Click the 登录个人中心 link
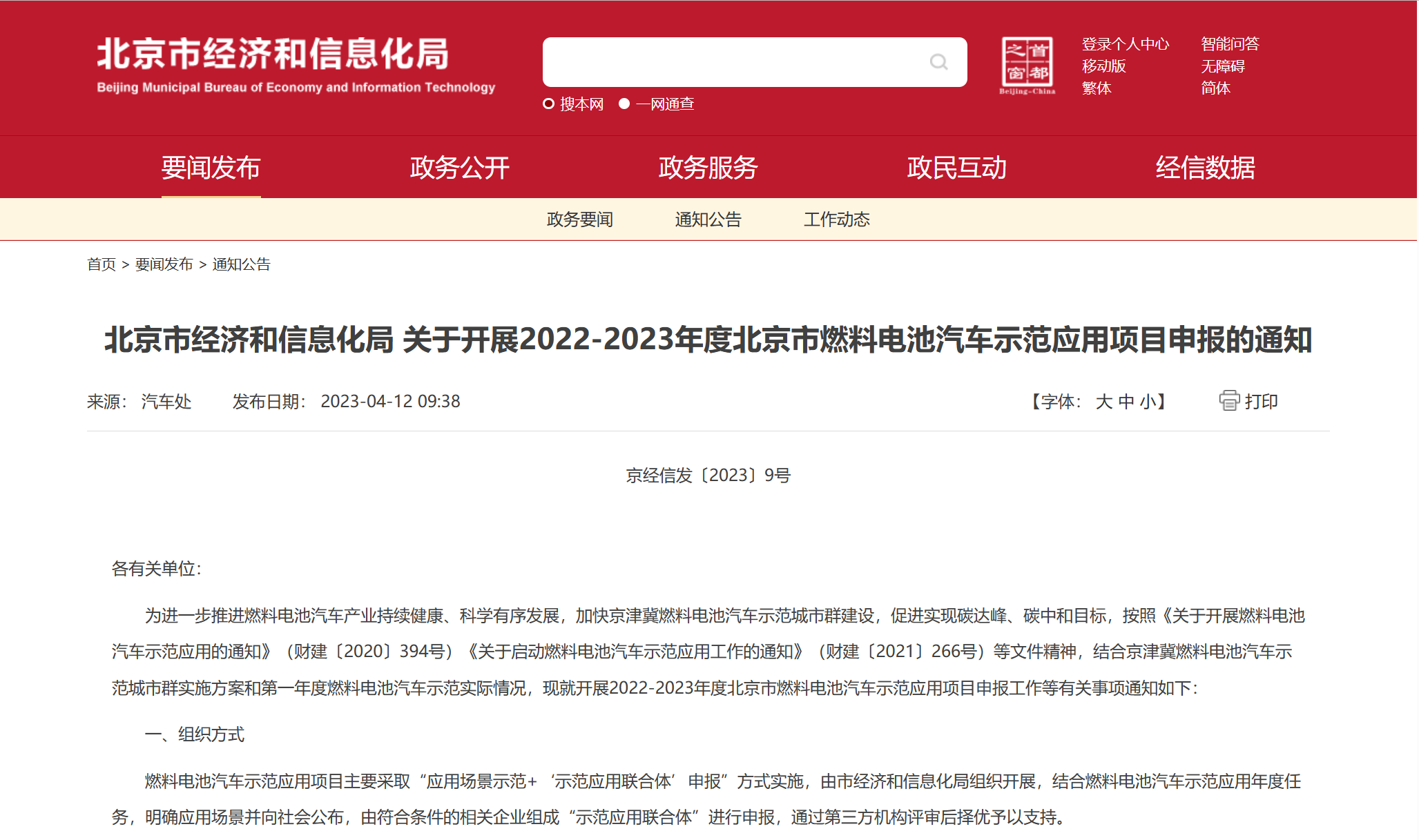1419x840 pixels. (1126, 44)
